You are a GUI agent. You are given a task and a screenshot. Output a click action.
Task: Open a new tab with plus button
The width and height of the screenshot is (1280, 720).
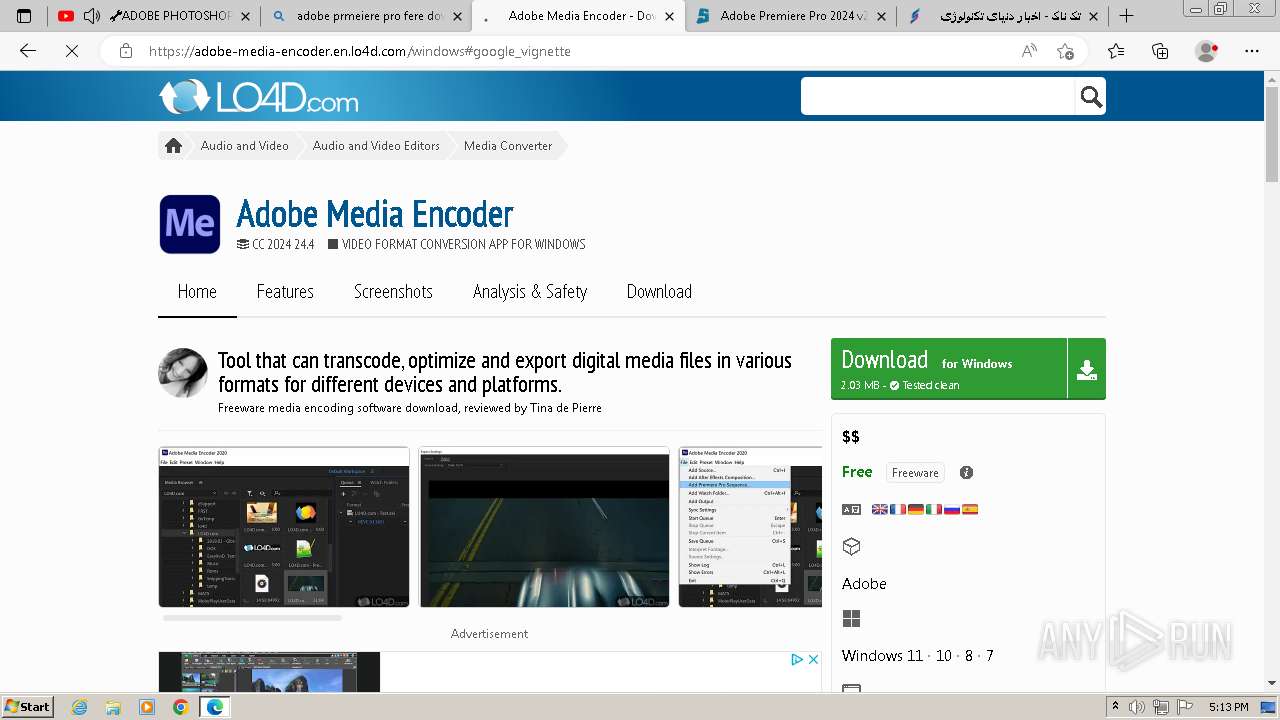coord(1126,16)
